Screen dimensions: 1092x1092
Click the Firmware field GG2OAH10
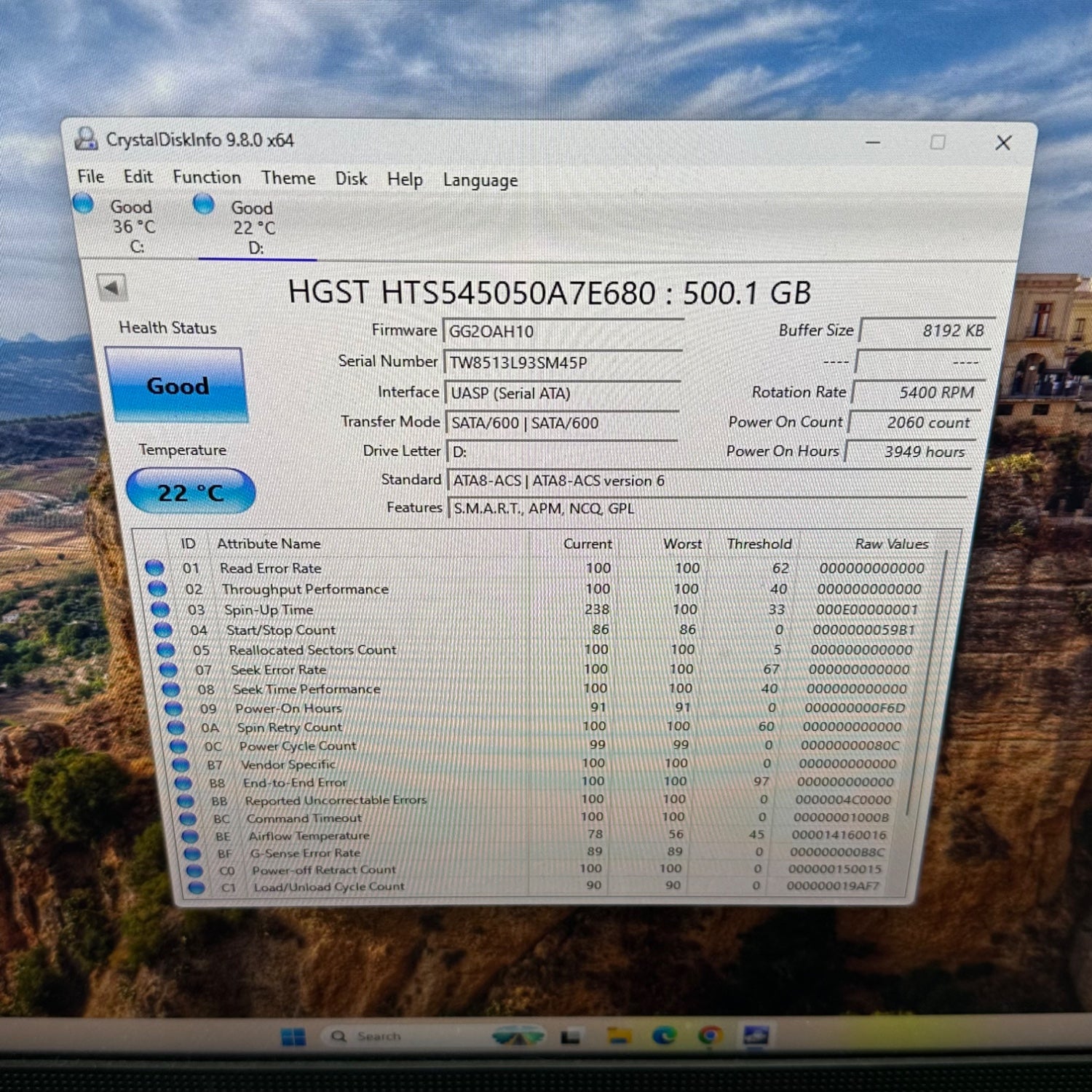563,331
